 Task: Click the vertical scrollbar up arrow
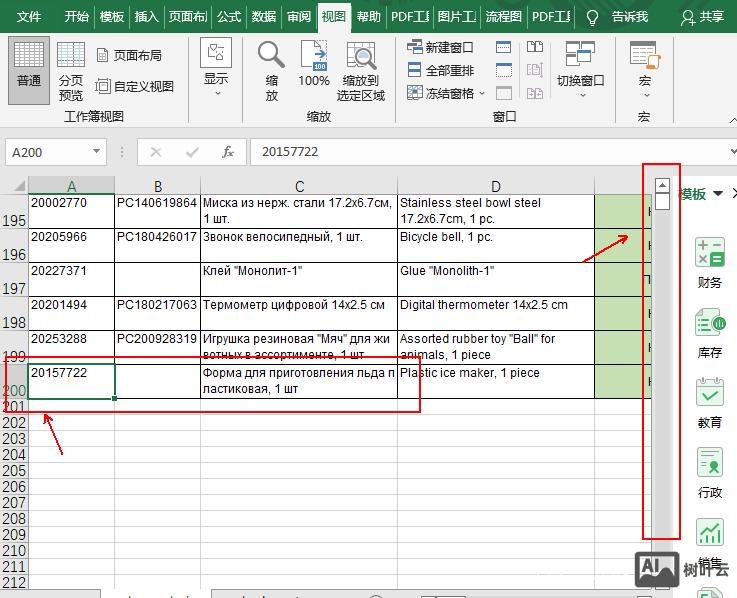(x=662, y=185)
